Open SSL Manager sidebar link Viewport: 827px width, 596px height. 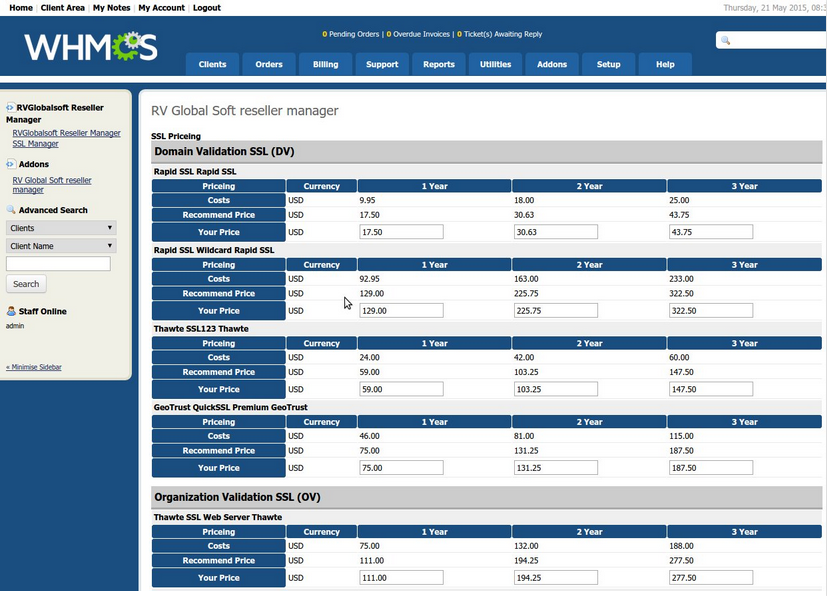pyautogui.click(x=35, y=143)
